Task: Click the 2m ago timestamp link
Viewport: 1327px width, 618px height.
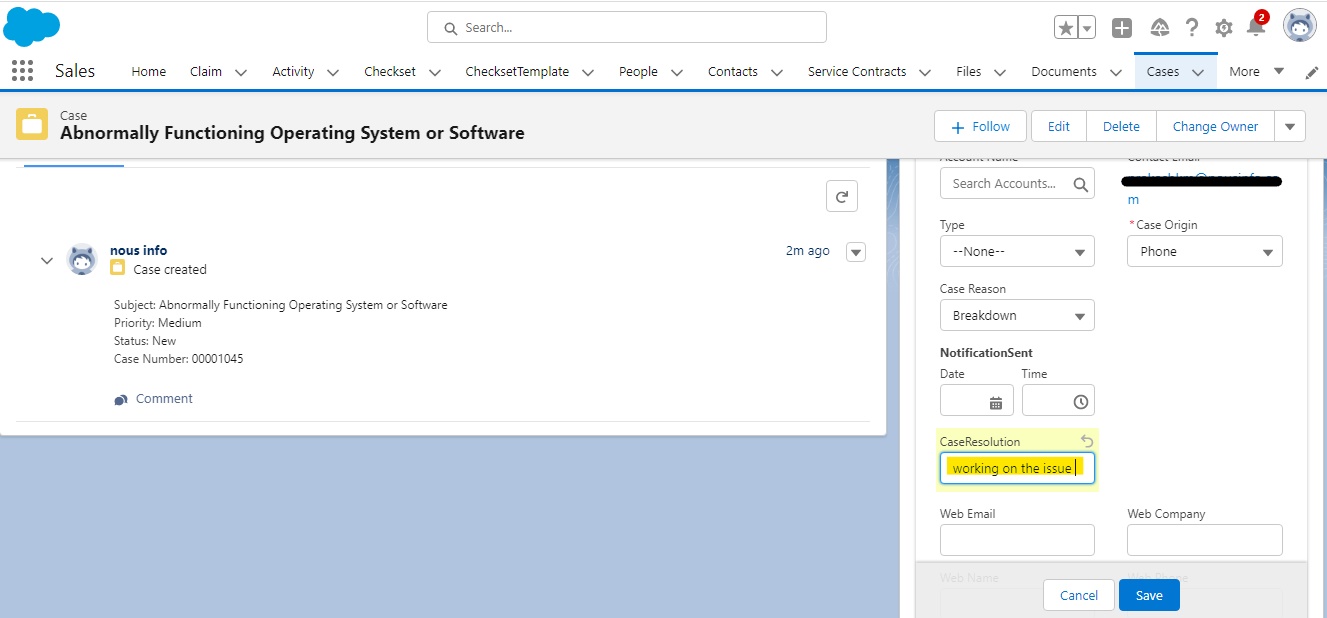Action: pyautogui.click(x=808, y=251)
